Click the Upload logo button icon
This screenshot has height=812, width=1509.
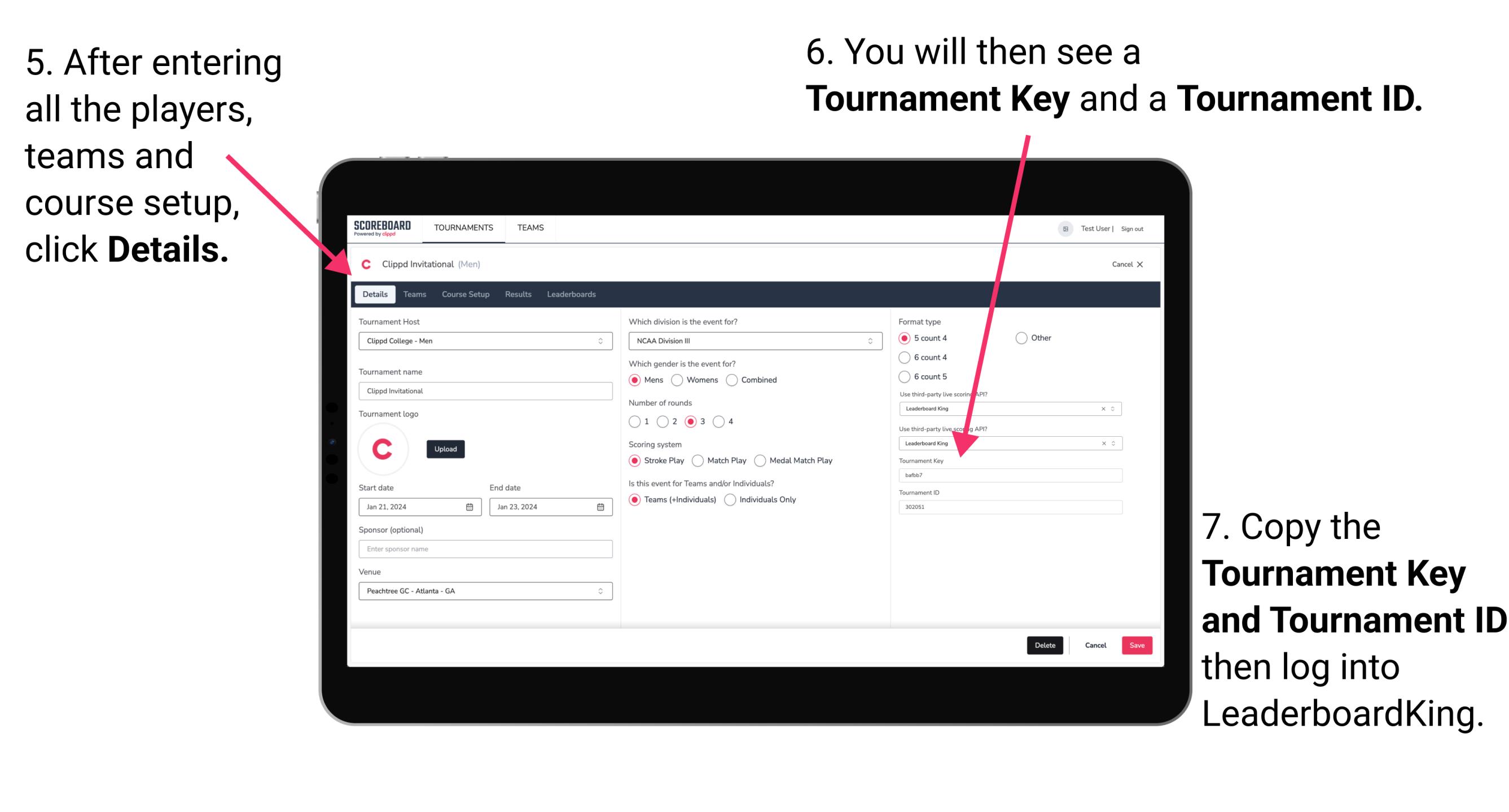[x=446, y=449]
